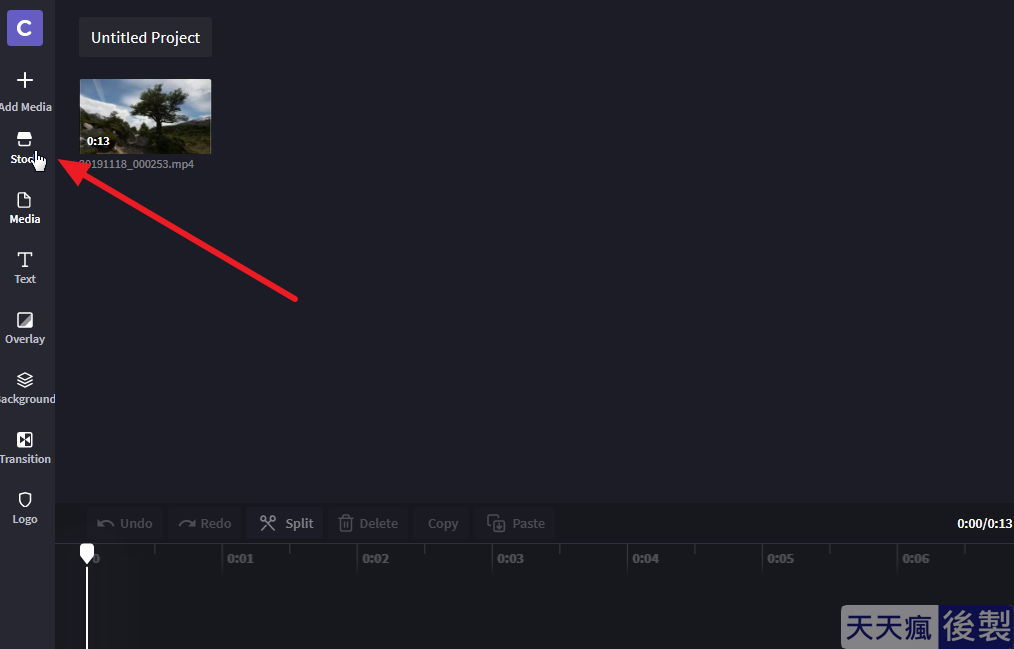Edit the Untitled Project title field
The height and width of the screenshot is (649, 1014).
point(146,37)
